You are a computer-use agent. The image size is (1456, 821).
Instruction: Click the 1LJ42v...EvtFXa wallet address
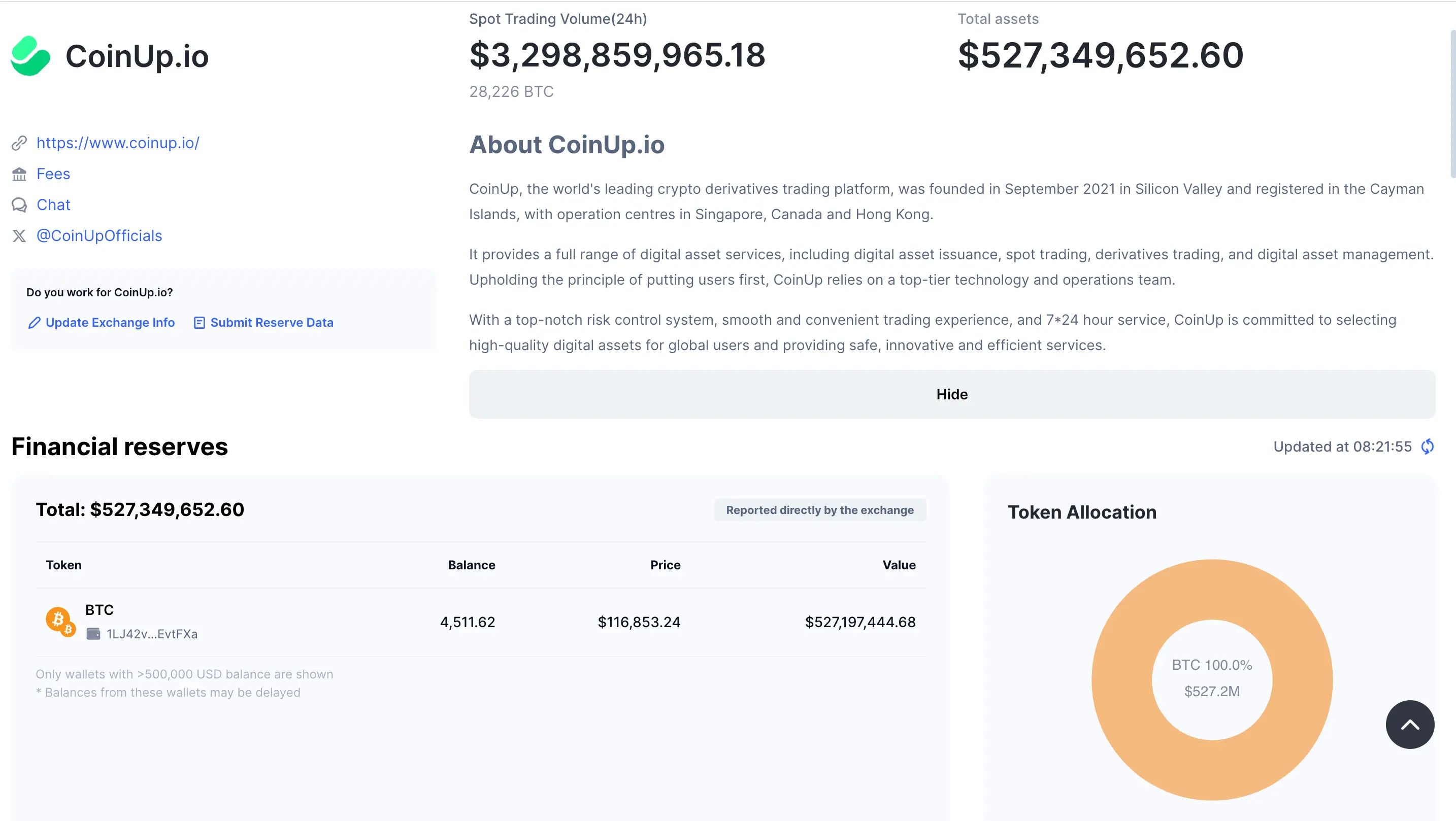click(x=152, y=634)
